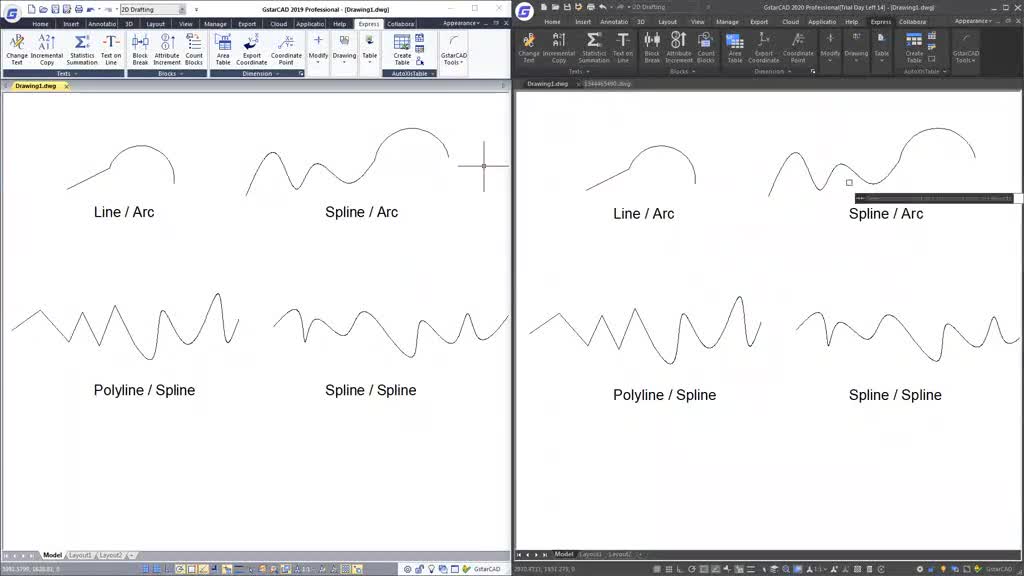
Task: Click Model tab in GstarCAD 2020 window
Action: pyautogui.click(x=564, y=554)
